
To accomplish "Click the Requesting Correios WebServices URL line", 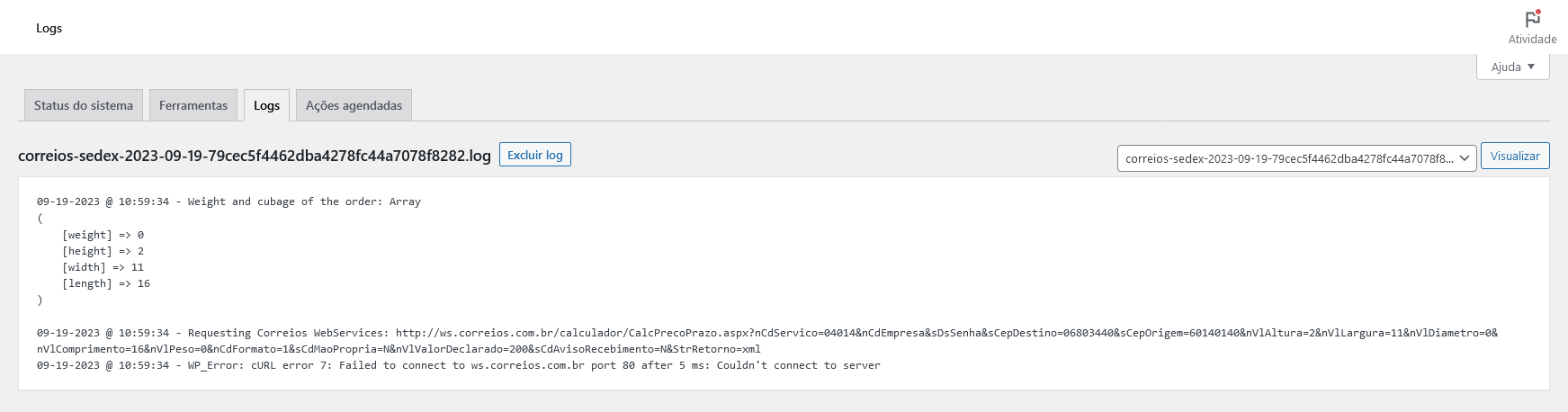I will tap(767, 341).
